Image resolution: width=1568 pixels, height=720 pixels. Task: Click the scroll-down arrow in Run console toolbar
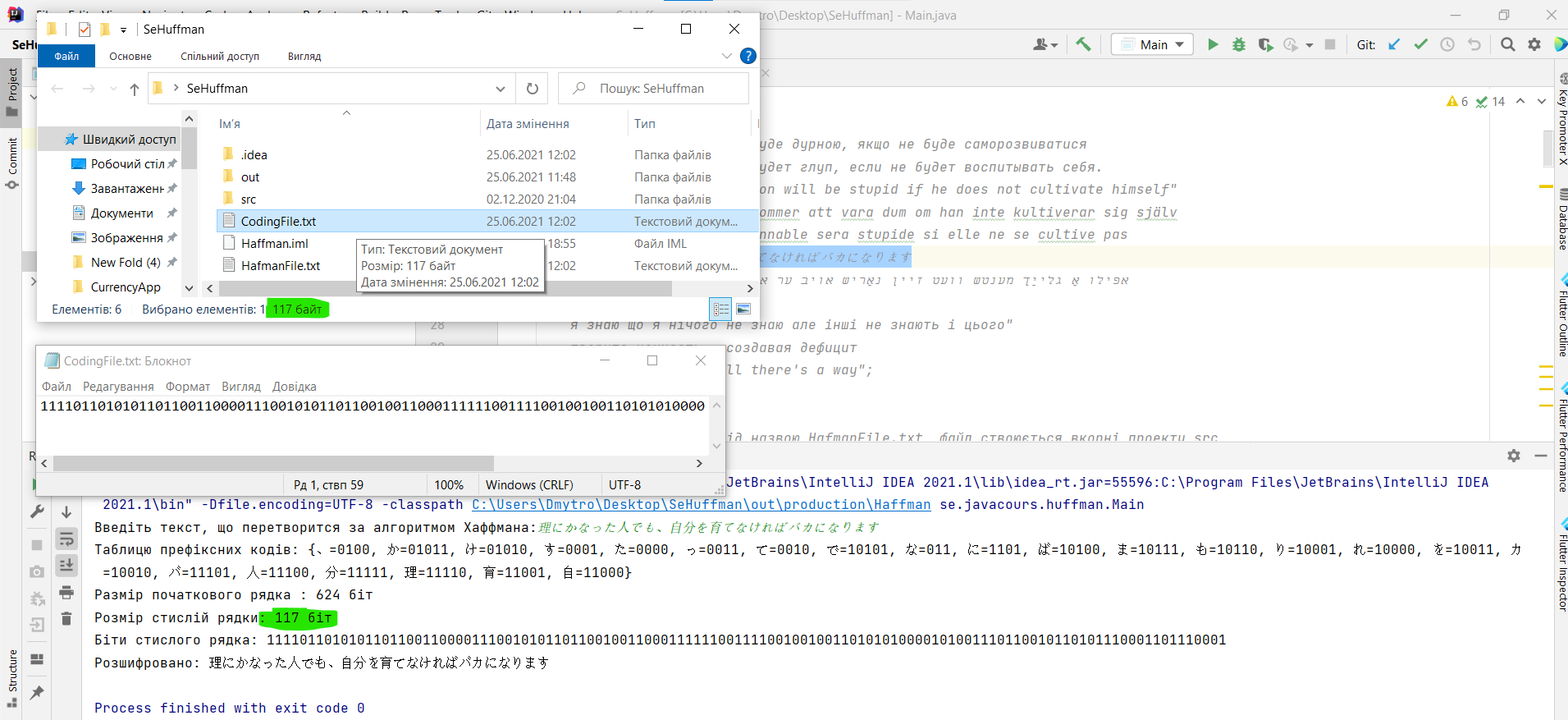[x=66, y=511]
